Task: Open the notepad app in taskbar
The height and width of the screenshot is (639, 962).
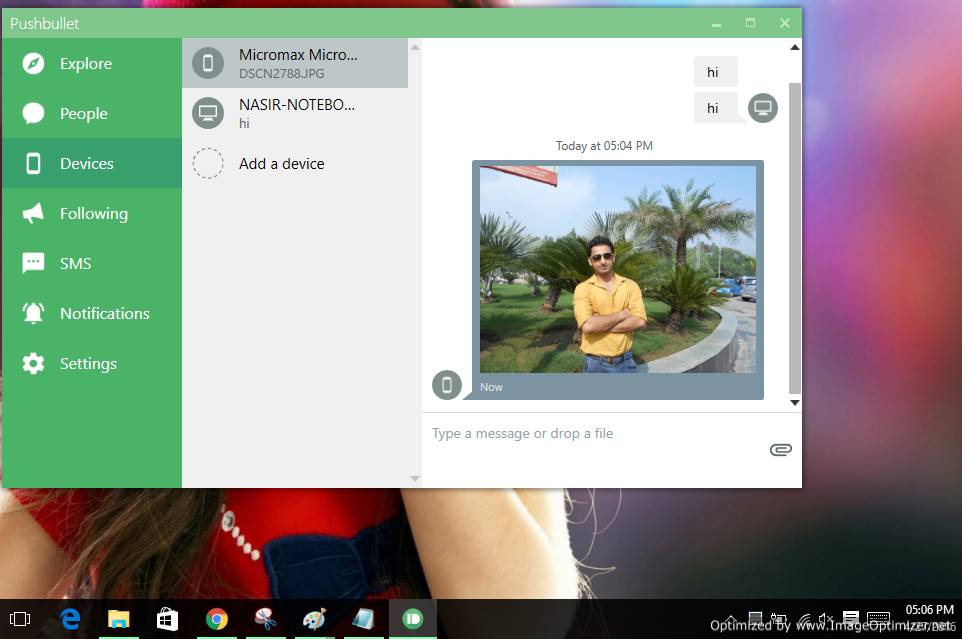Action: (x=363, y=619)
